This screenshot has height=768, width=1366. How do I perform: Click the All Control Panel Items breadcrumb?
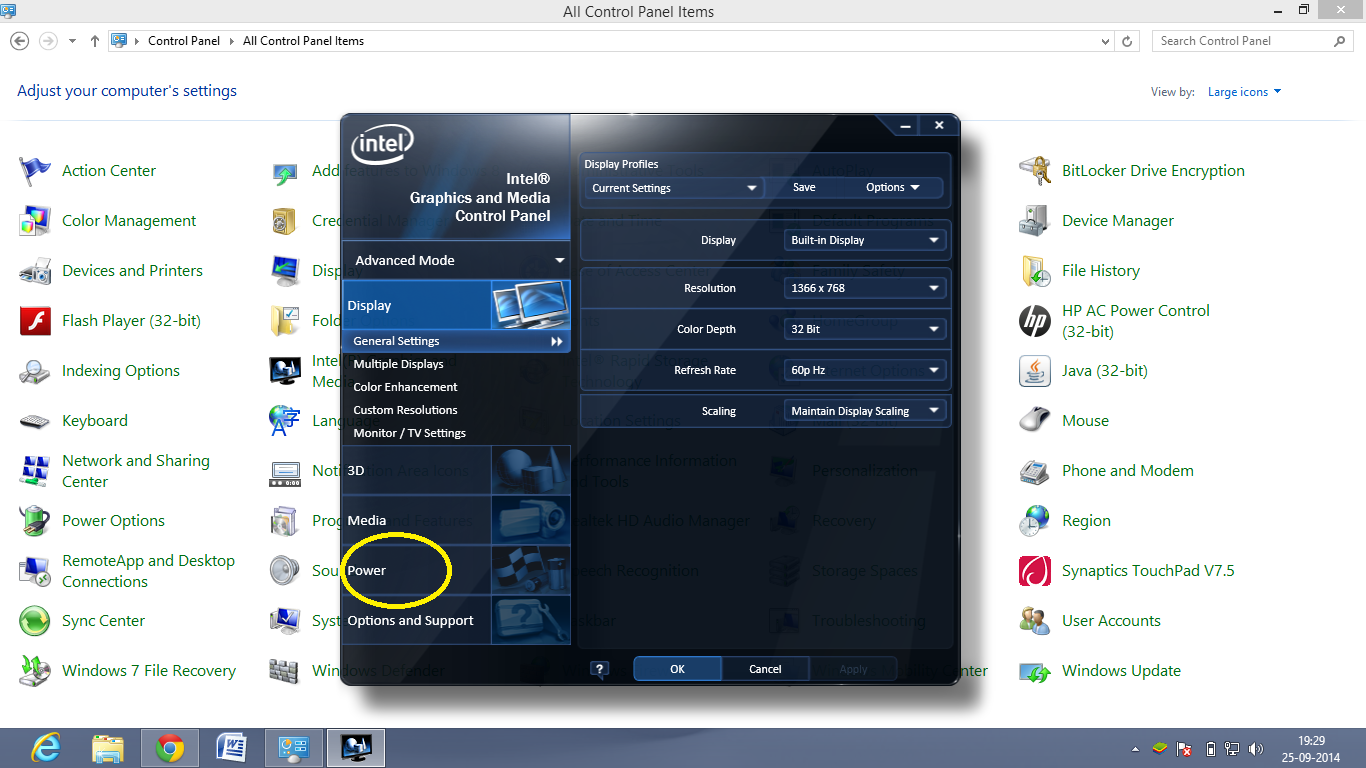point(303,41)
